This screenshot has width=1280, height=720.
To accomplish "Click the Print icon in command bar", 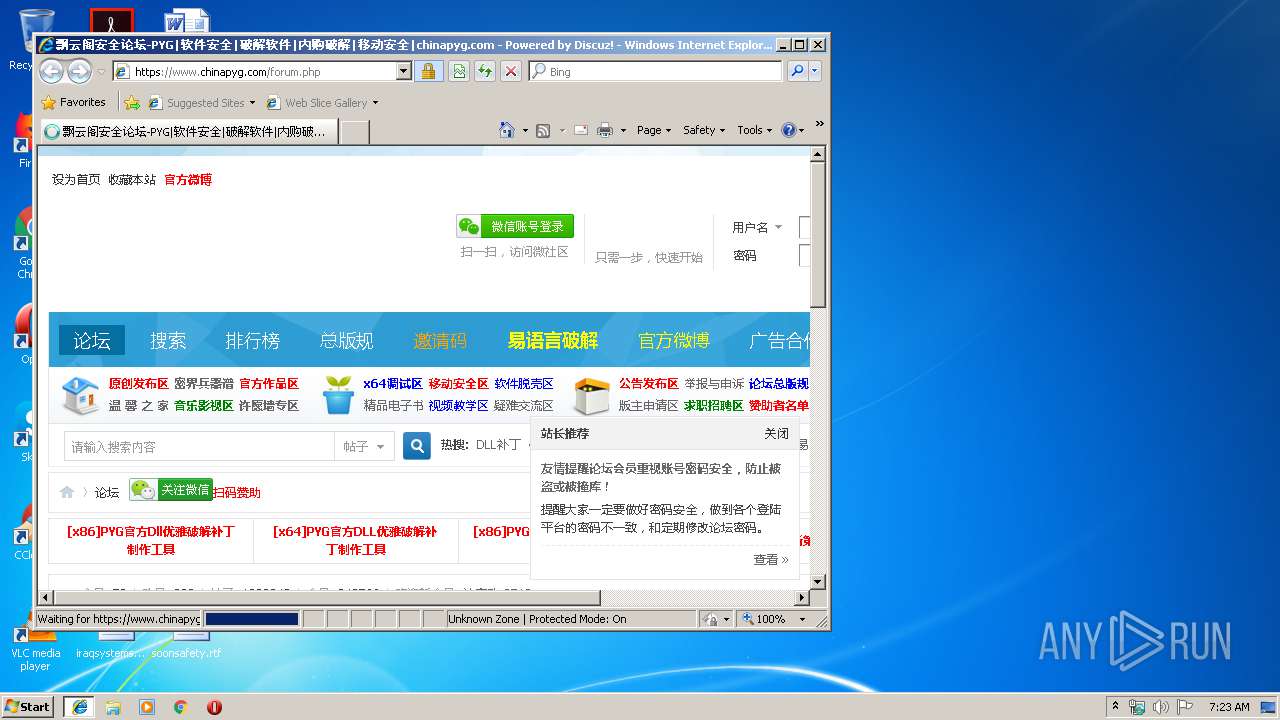I will [605, 130].
